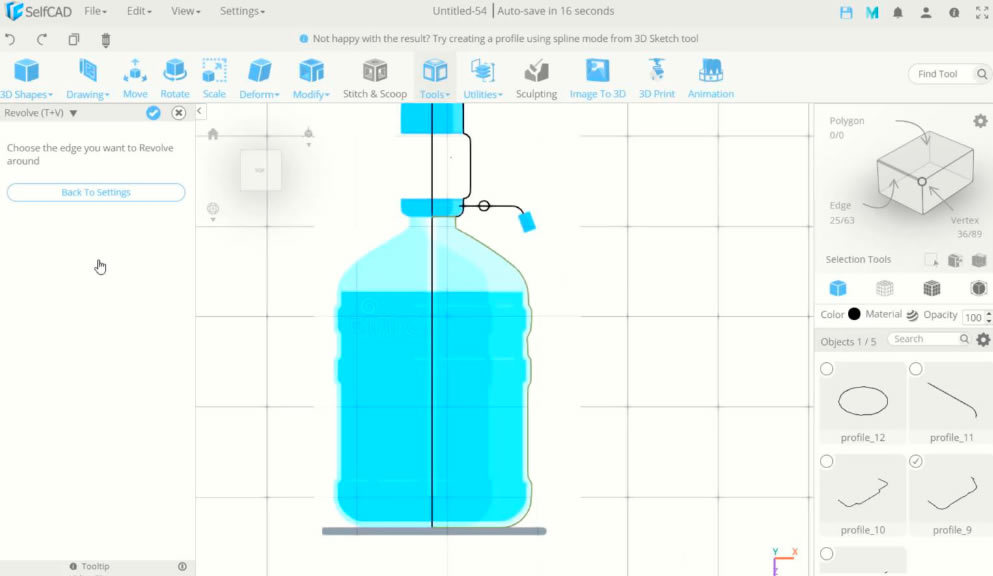This screenshot has height=576, width=993.
Task: Switch to solid with wireframe view
Action: pyautogui.click(x=932, y=289)
